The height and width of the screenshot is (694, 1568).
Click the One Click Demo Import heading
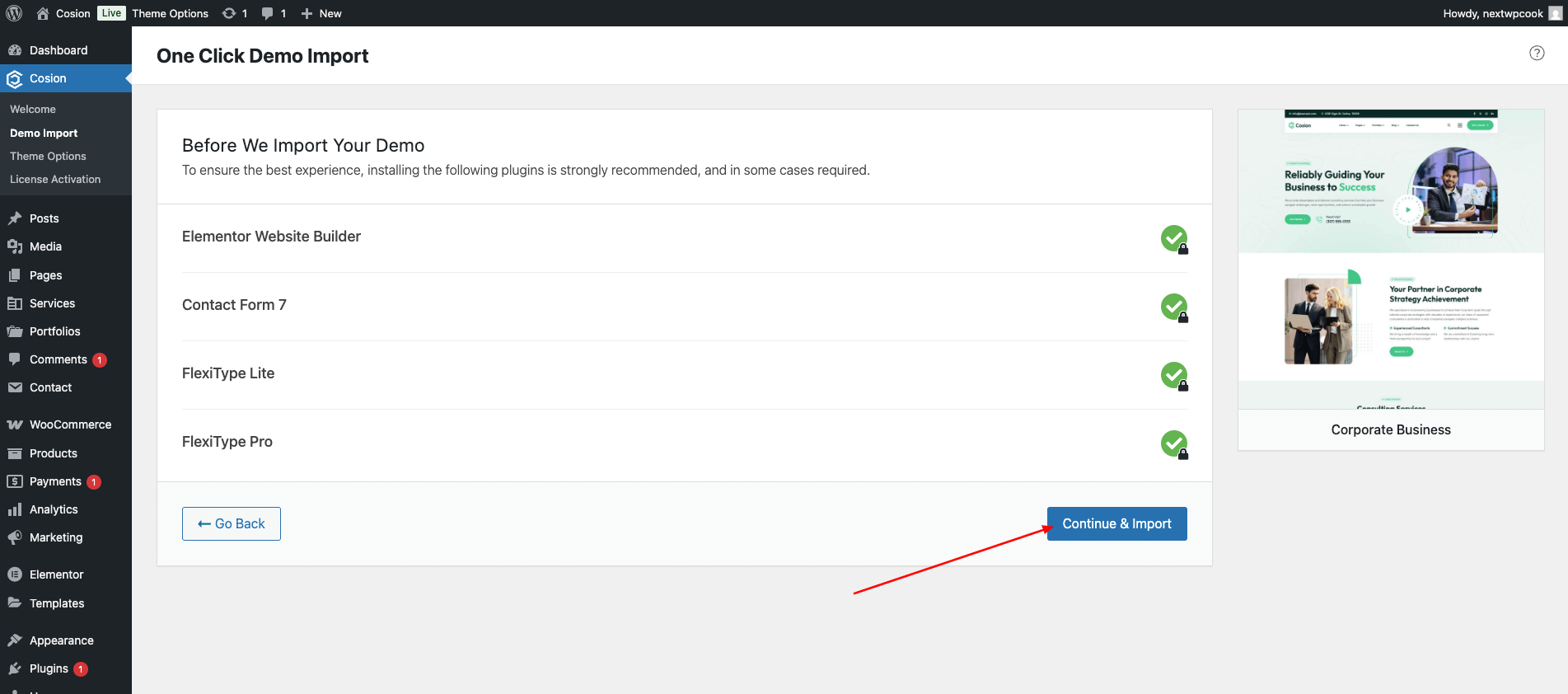coord(263,56)
